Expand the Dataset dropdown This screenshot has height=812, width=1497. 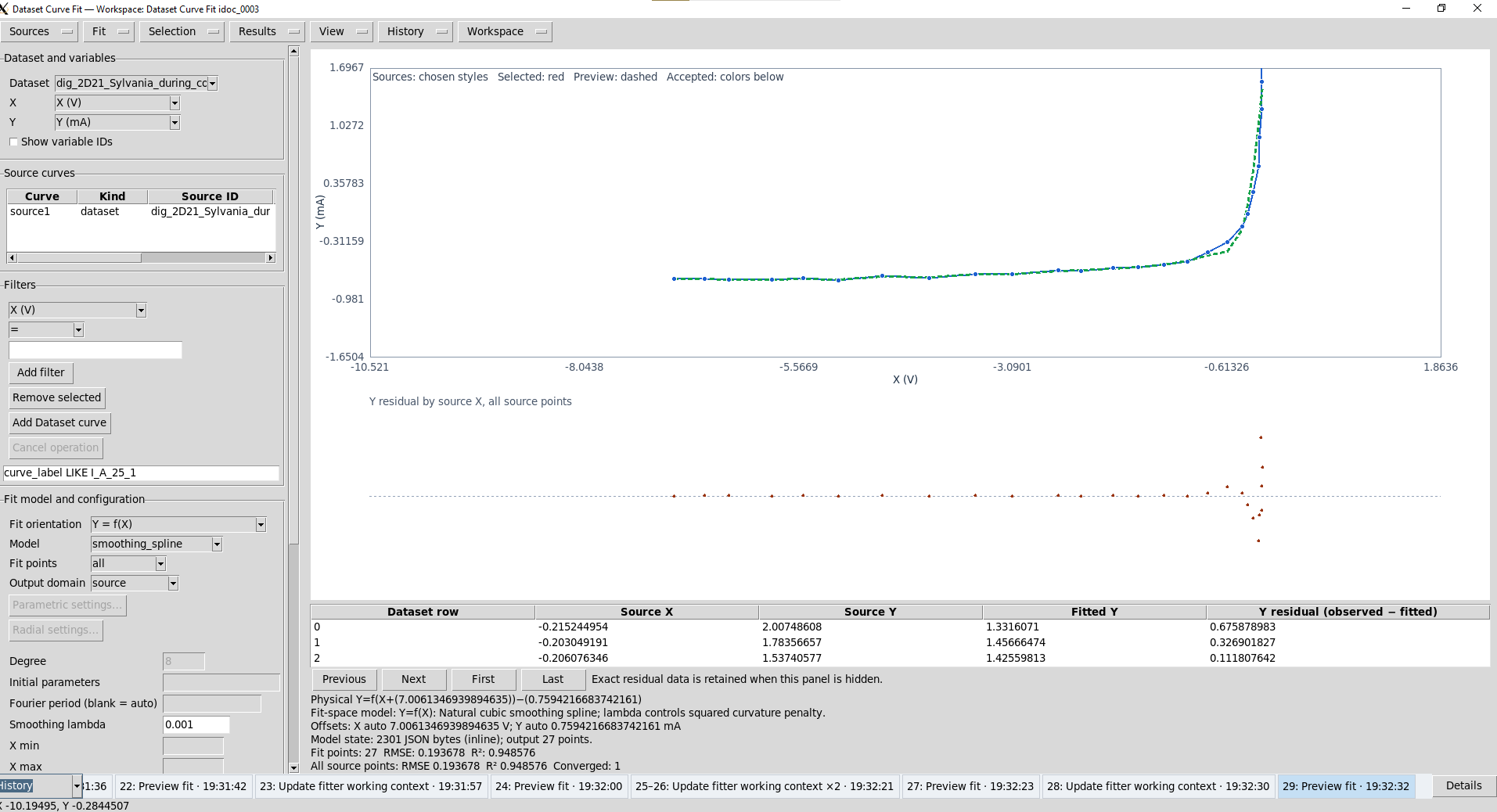coord(212,83)
